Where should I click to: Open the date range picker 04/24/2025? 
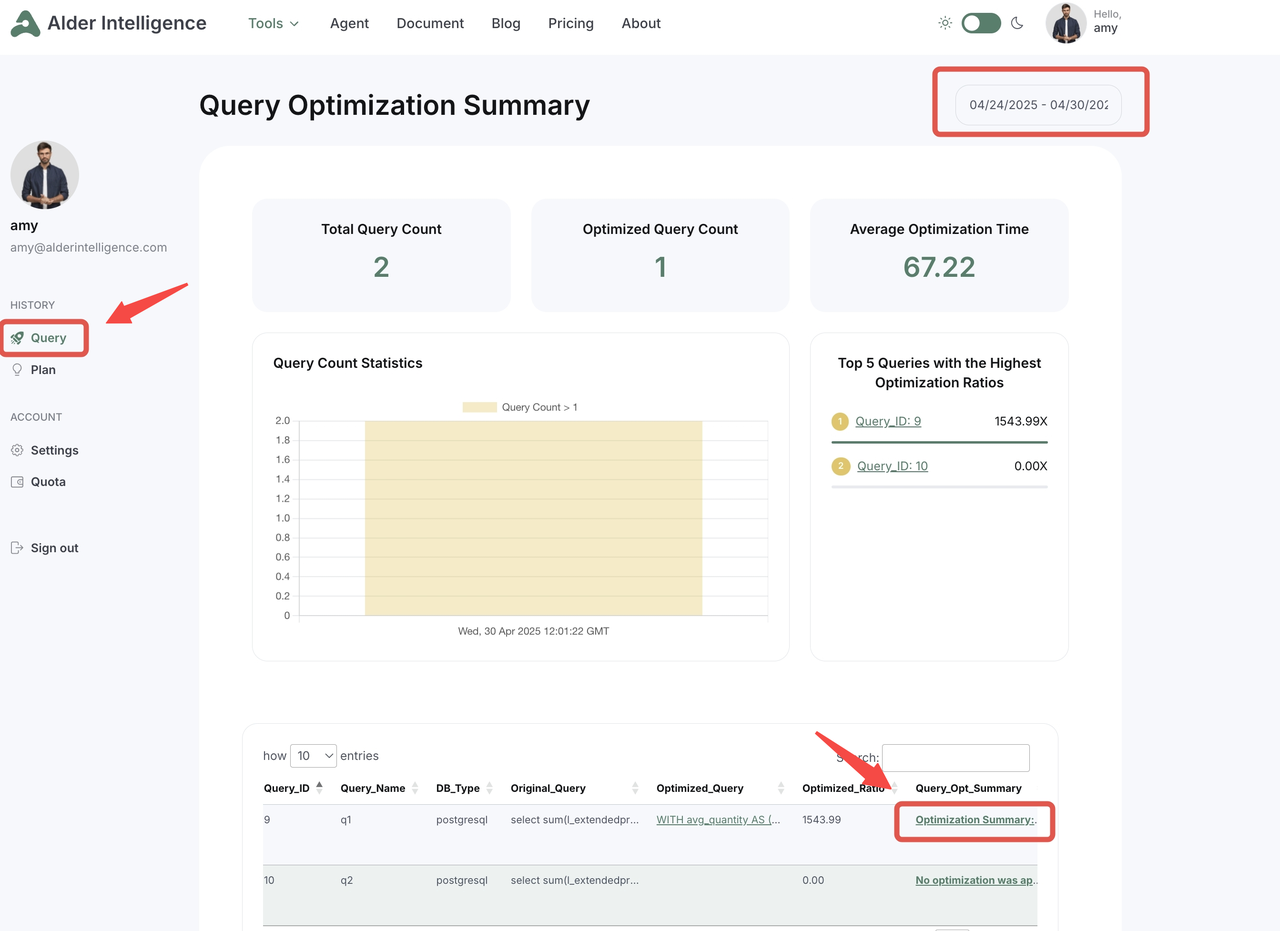coord(1038,105)
